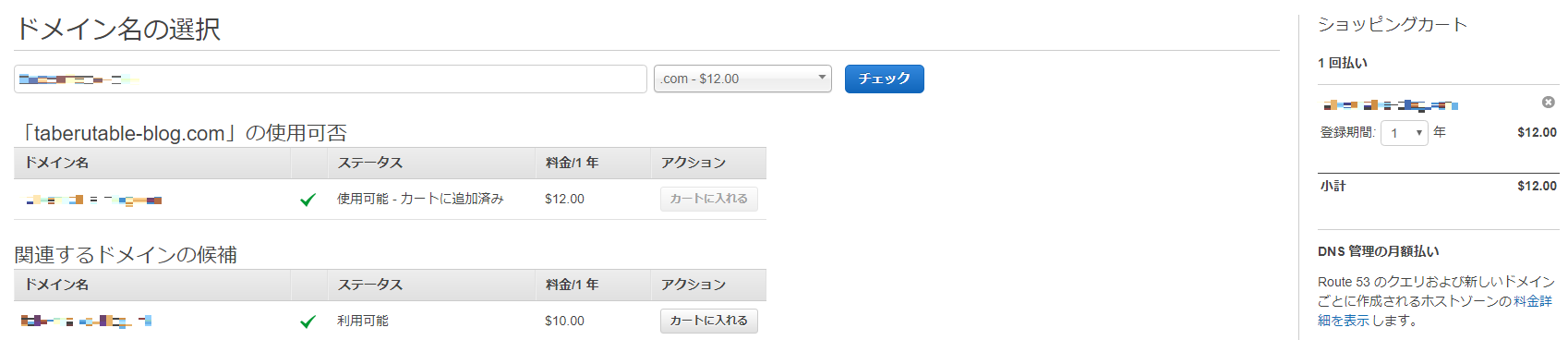Viewport: 1568px width, 340px height.
Task: Click the DNS 管理の月額払い heading
Action: click(x=1379, y=251)
